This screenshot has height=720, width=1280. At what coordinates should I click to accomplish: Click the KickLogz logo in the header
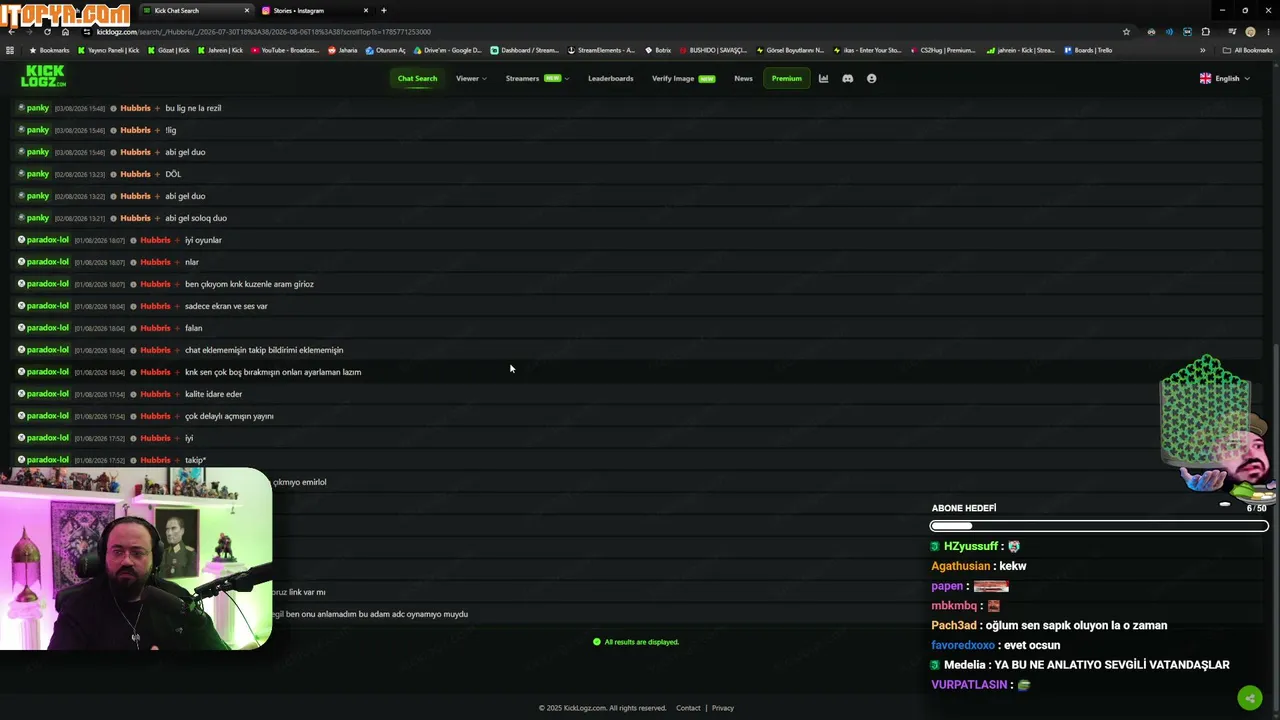click(x=43, y=76)
